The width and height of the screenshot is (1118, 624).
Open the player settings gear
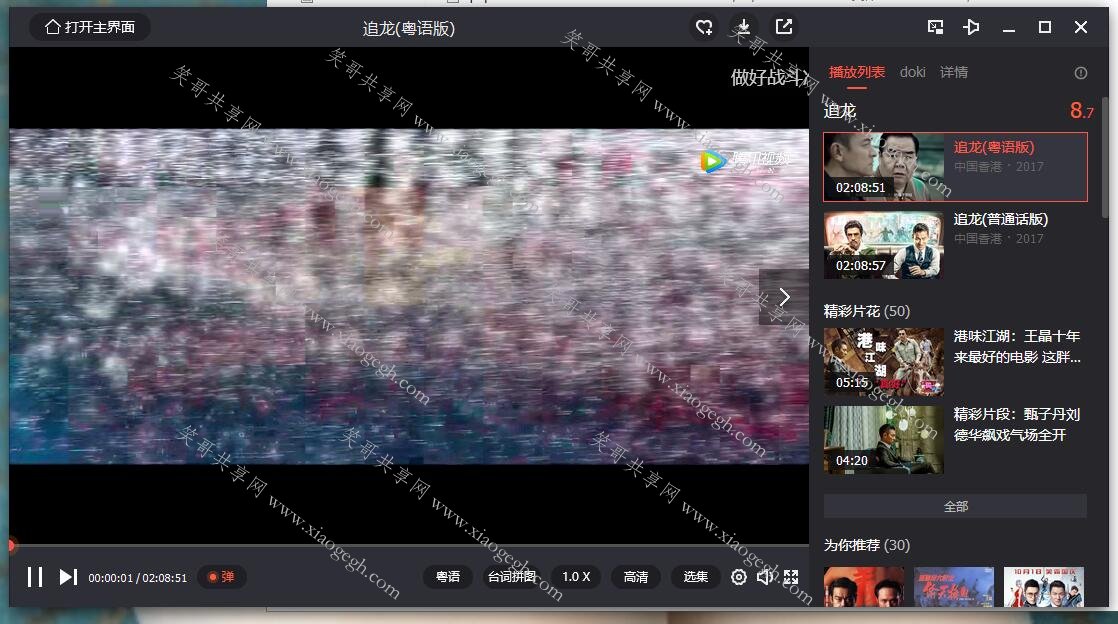coord(739,577)
